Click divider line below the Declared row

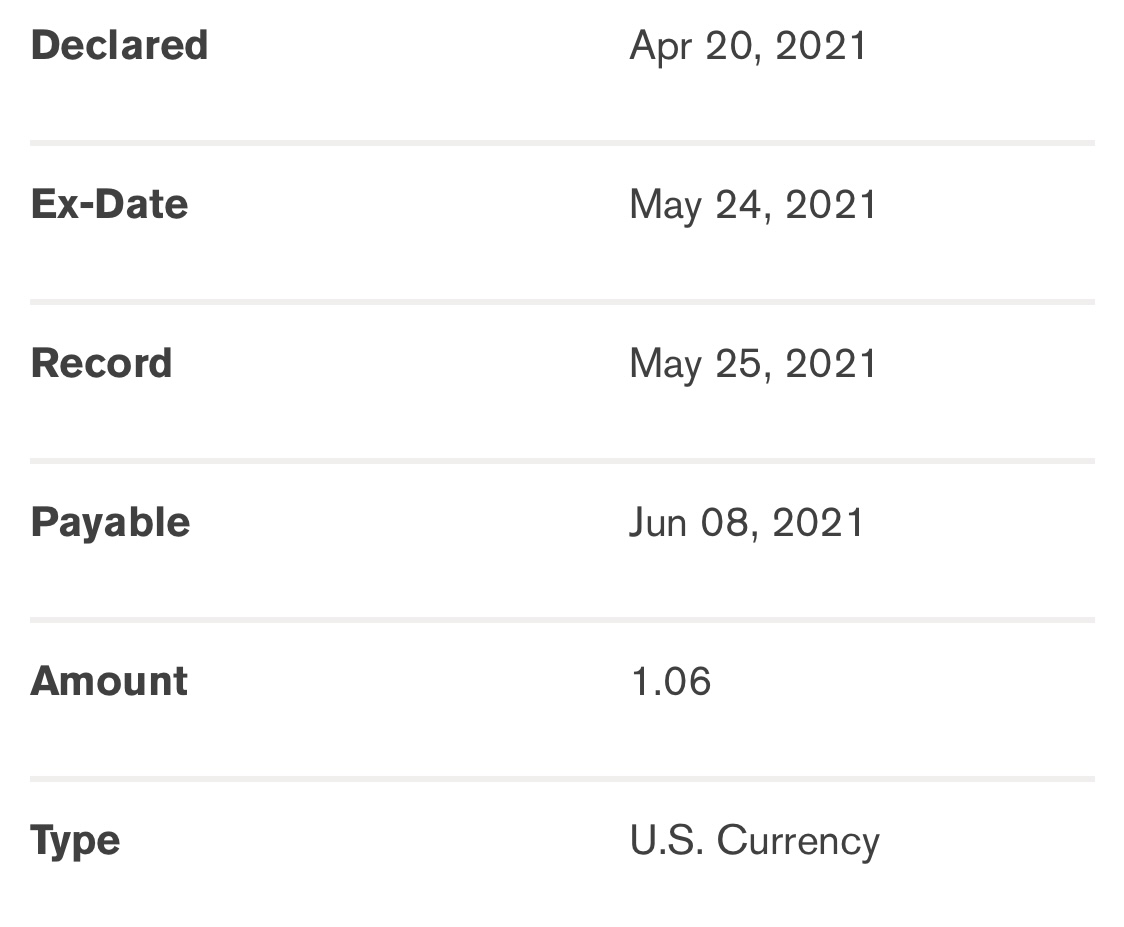coord(562,144)
